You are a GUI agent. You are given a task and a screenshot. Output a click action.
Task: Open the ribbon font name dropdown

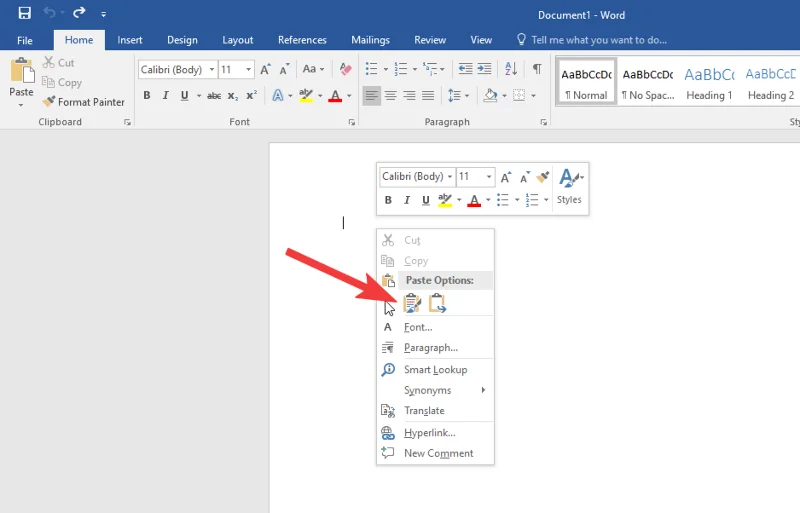click(x=209, y=70)
